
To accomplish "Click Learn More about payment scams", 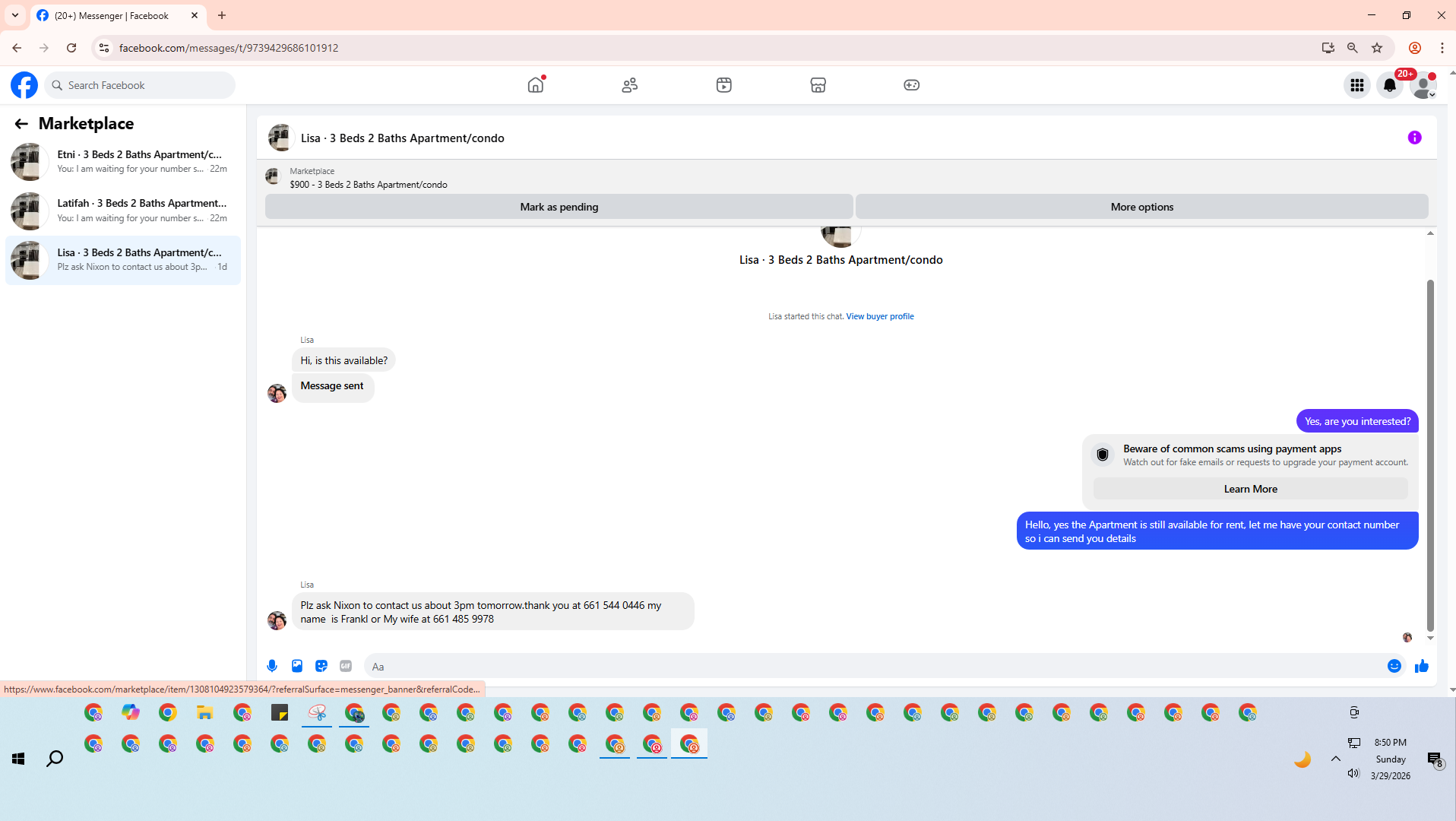I will pyautogui.click(x=1251, y=489).
